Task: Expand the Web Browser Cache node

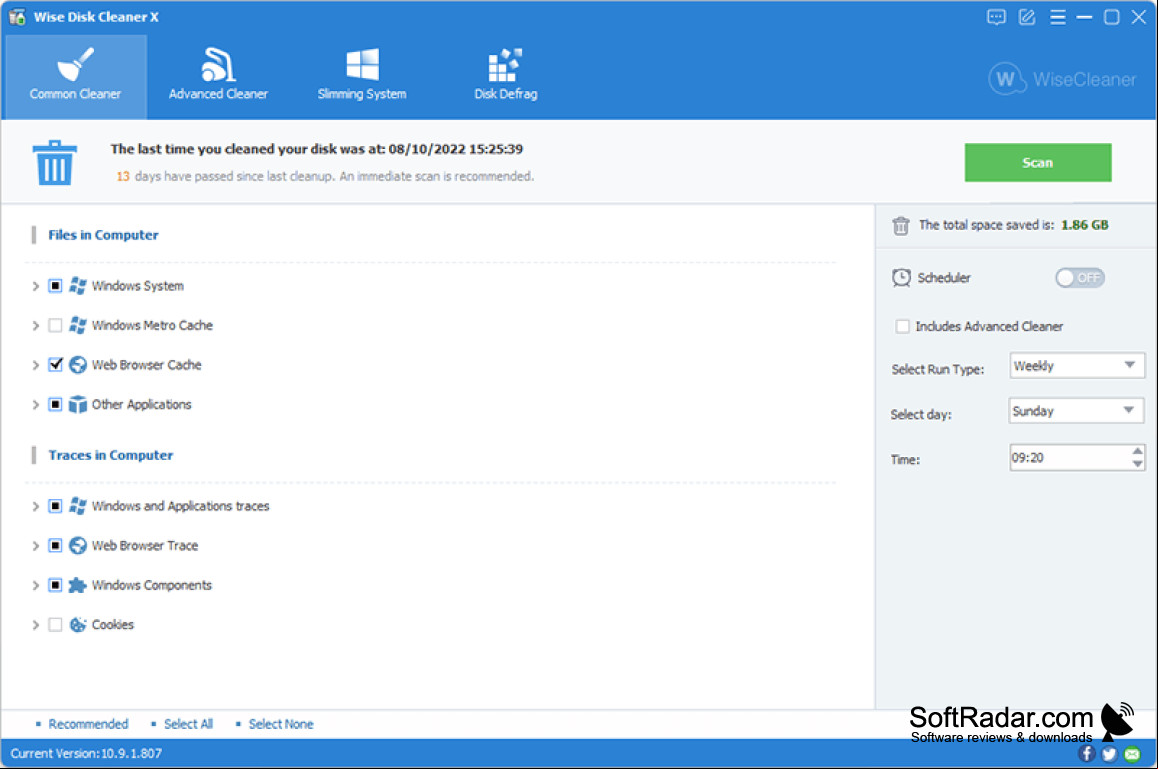Action: (35, 365)
